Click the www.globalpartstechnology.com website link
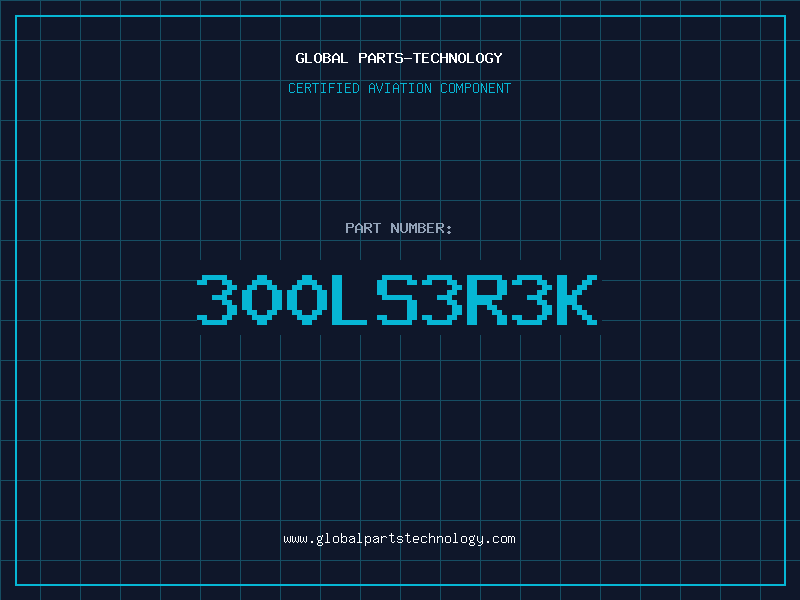The image size is (800, 600). 399,538
